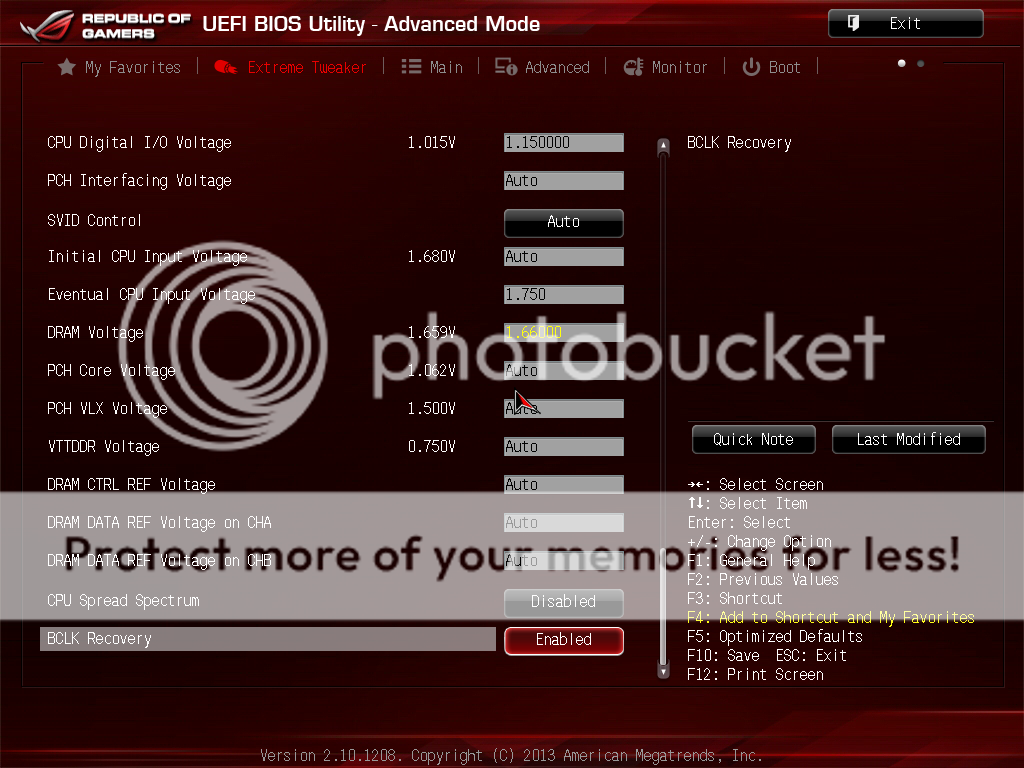Click the scrollbar down arrow
Viewport: 1024px width, 768px height.
click(x=662, y=672)
